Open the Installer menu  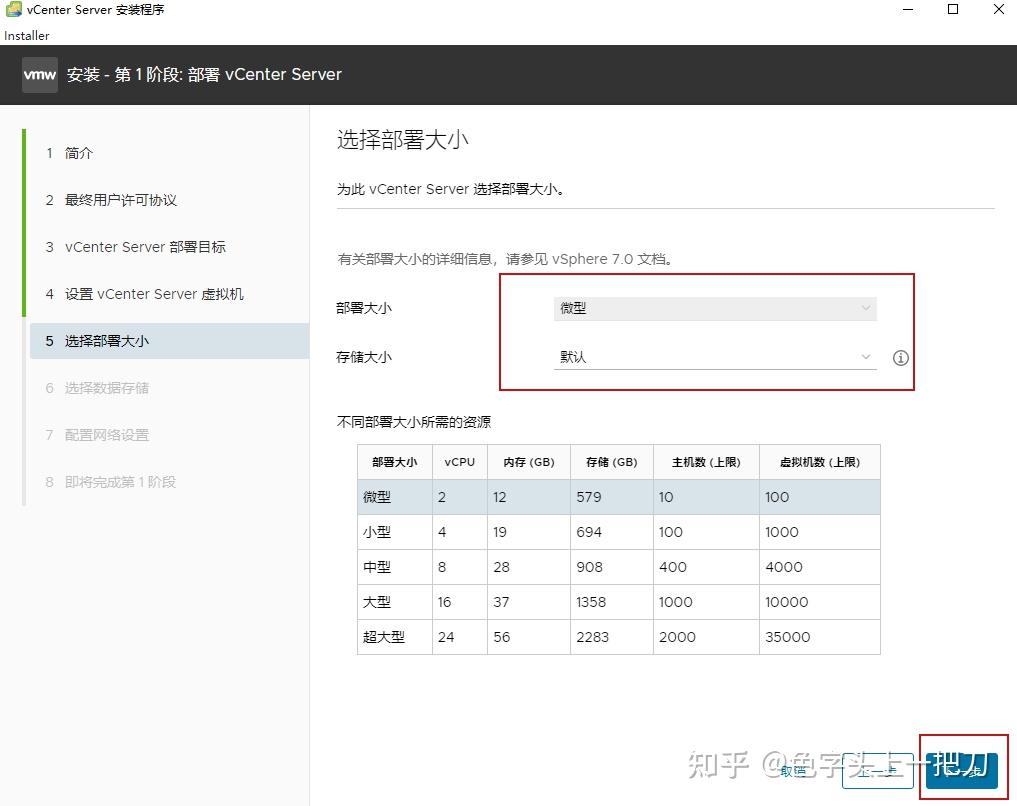[26, 35]
